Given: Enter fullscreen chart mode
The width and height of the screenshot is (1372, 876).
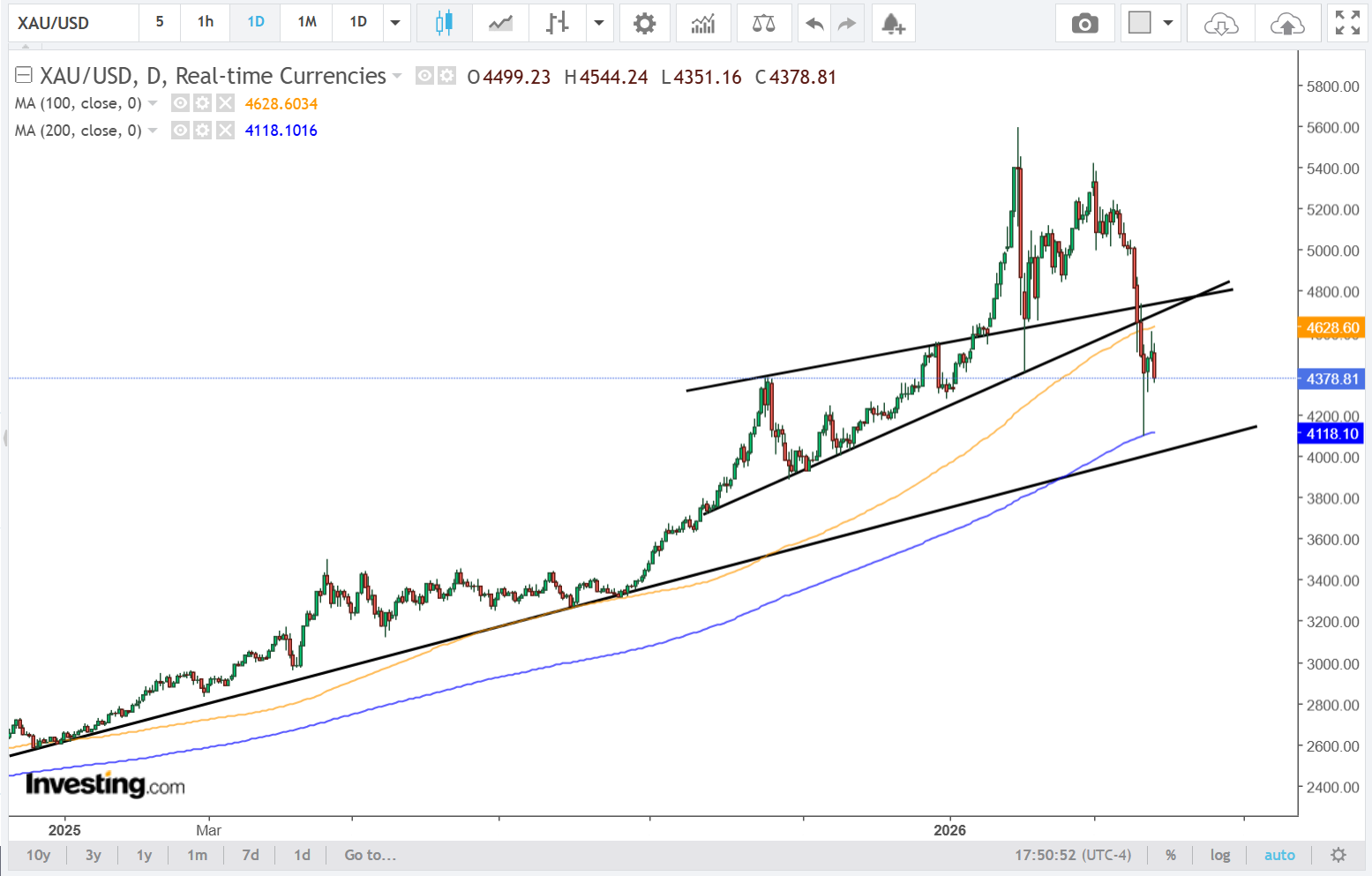Looking at the screenshot, I should [x=1347, y=23].
